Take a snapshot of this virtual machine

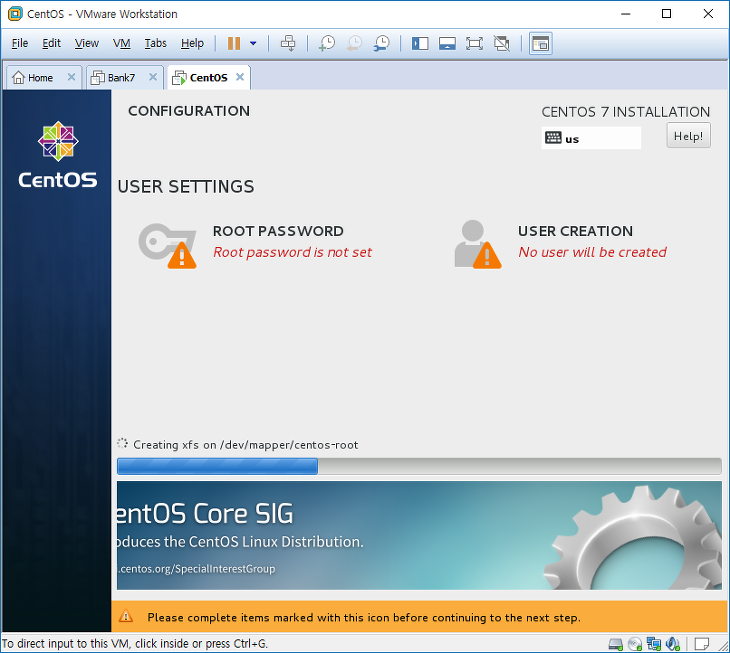tap(327, 43)
